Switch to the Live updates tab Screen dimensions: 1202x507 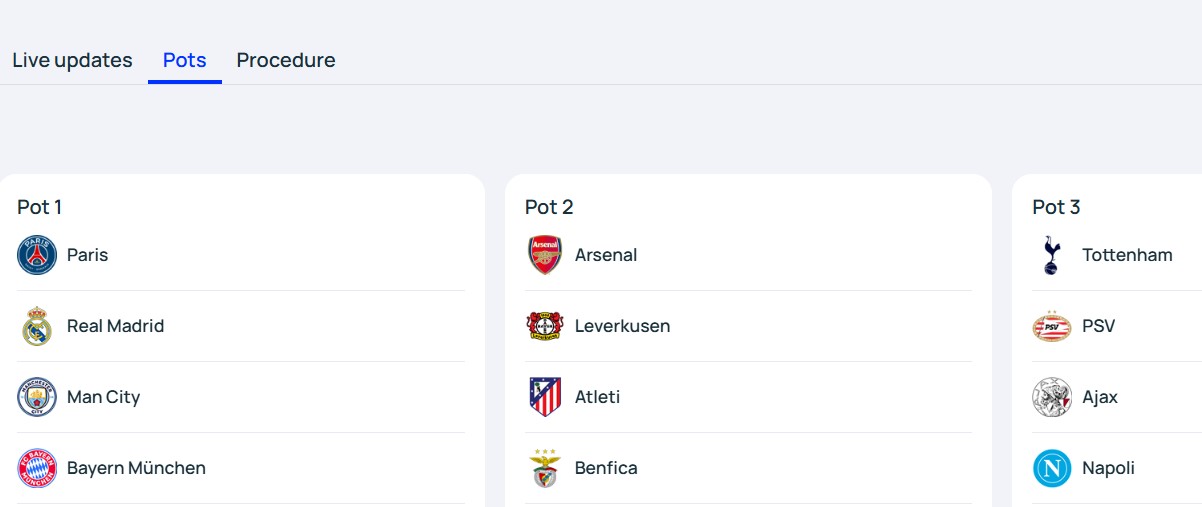(x=72, y=60)
